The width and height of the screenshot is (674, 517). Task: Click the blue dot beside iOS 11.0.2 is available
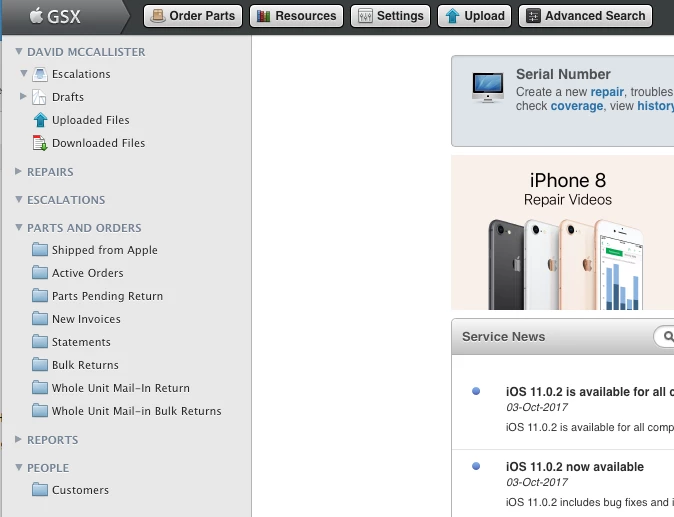(x=476, y=391)
